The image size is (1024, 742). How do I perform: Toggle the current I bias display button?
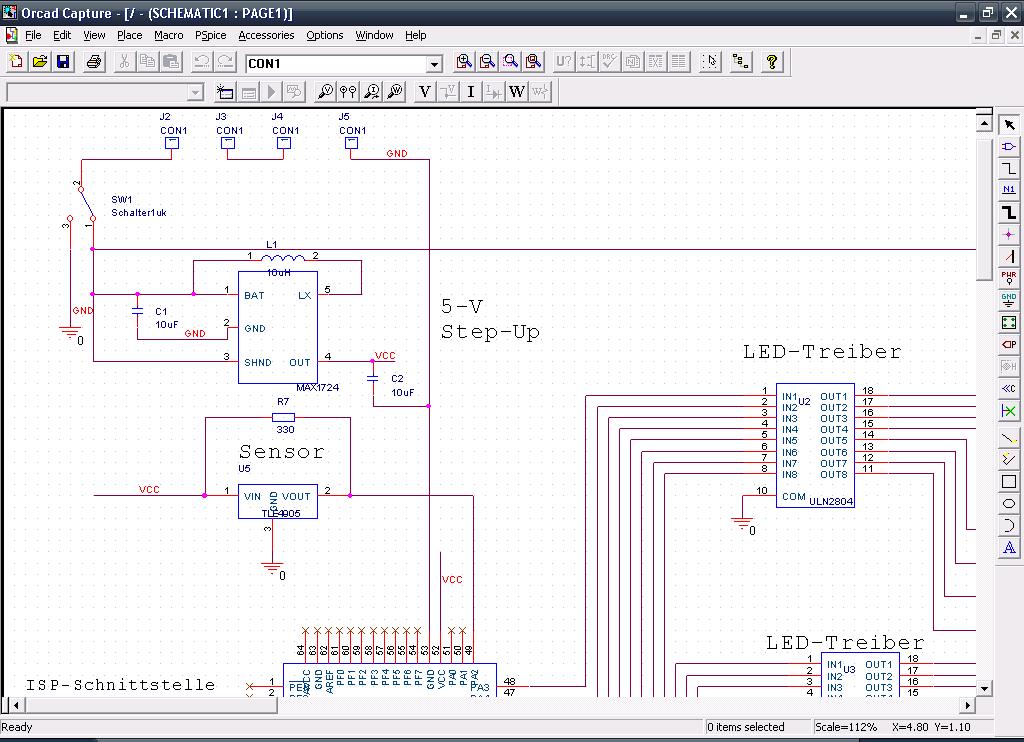471,92
